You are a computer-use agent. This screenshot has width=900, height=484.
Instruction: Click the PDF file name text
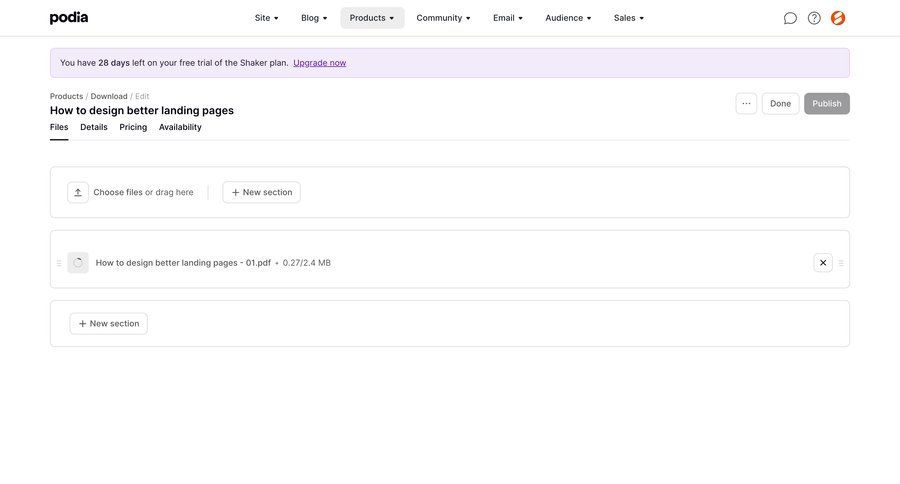[183, 263]
